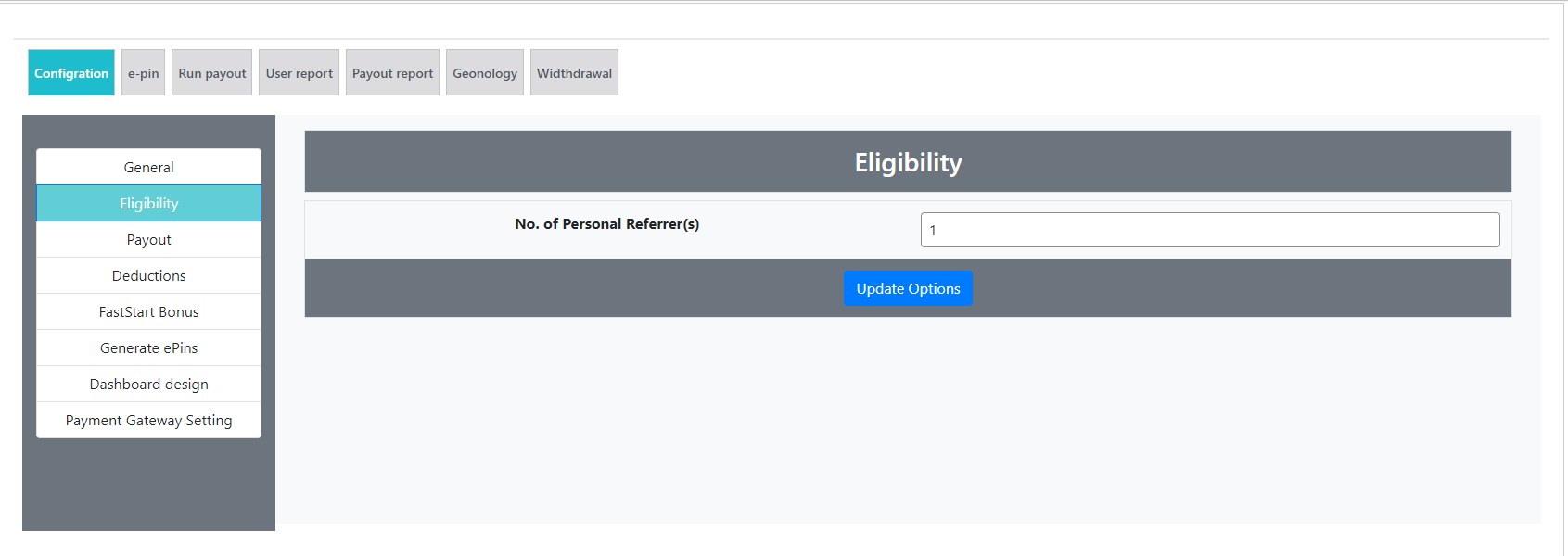Open the Run payout tab
The height and width of the screenshot is (556, 1568).
pos(211,73)
